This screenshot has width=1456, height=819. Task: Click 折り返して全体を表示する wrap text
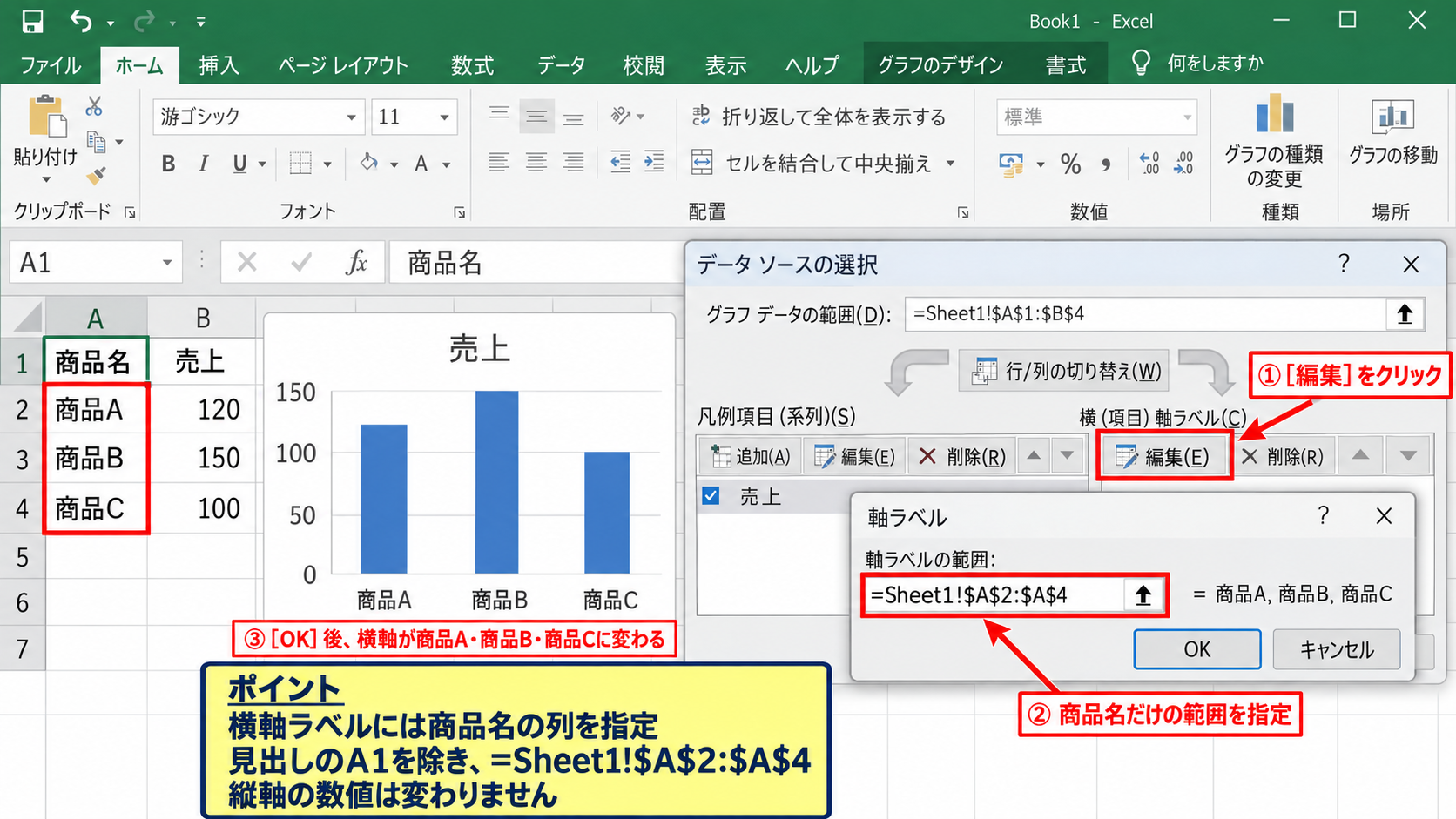tap(819, 117)
